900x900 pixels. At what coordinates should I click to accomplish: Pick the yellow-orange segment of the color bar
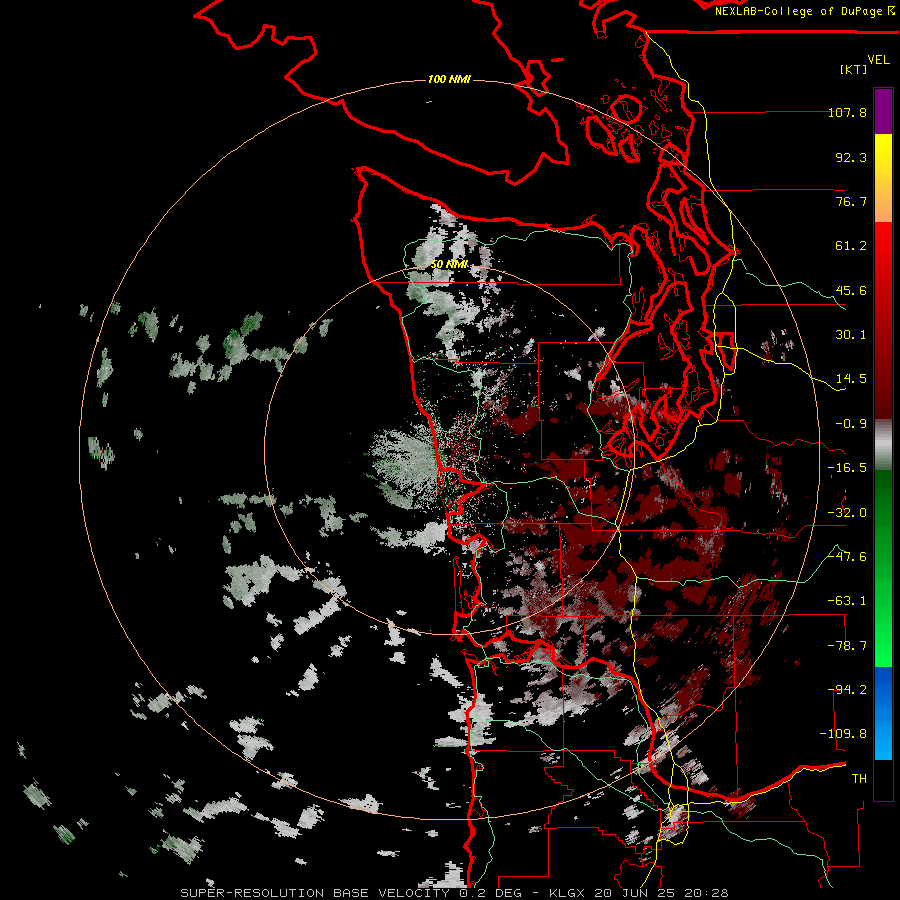pyautogui.click(x=883, y=178)
